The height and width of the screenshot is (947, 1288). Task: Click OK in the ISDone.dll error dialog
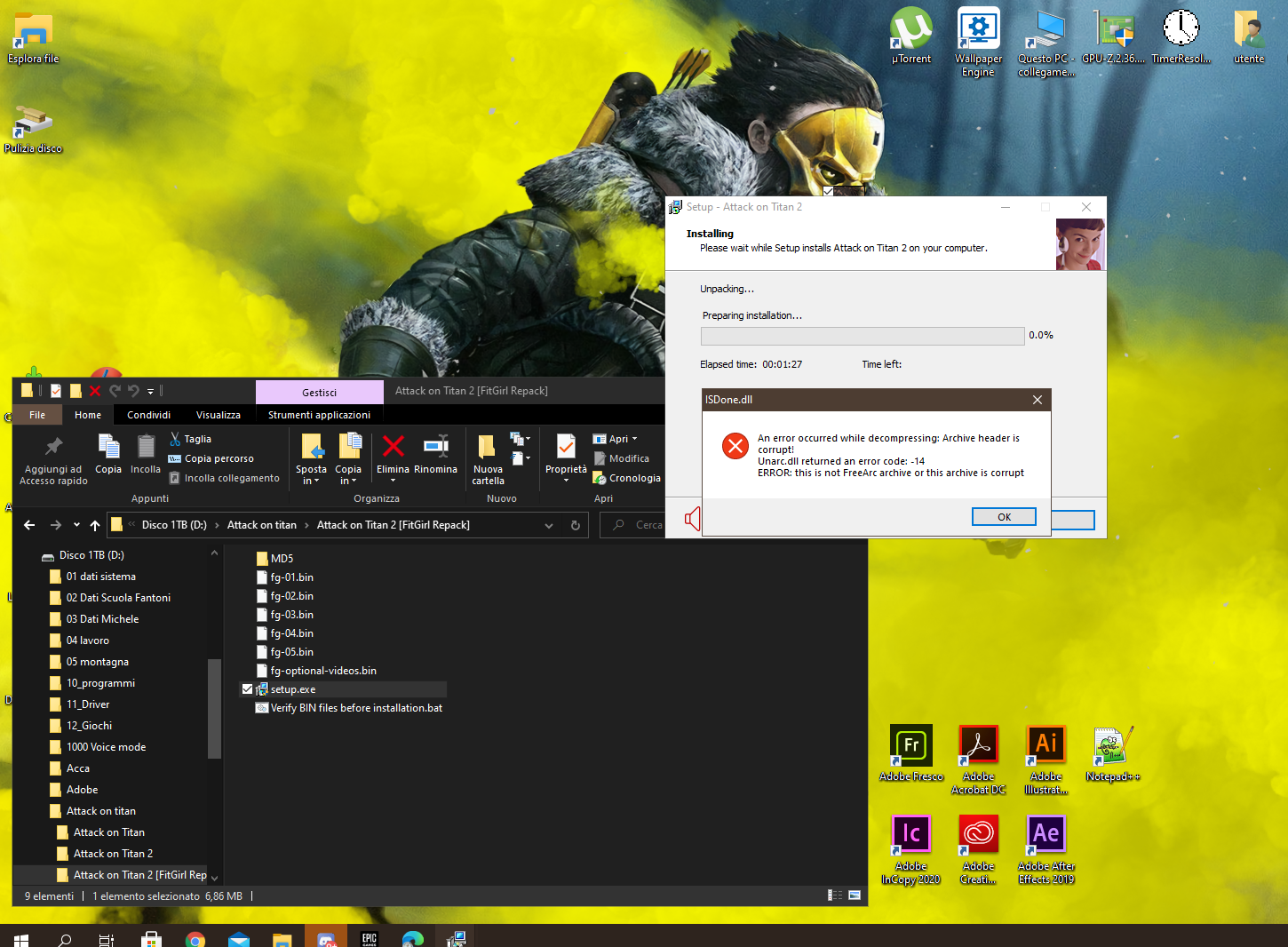(1004, 517)
